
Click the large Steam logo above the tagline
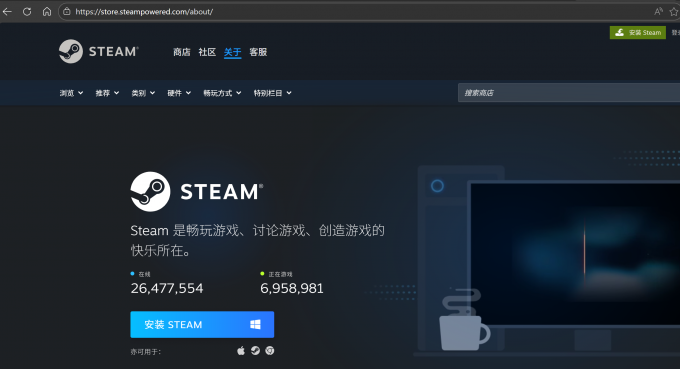click(196, 192)
